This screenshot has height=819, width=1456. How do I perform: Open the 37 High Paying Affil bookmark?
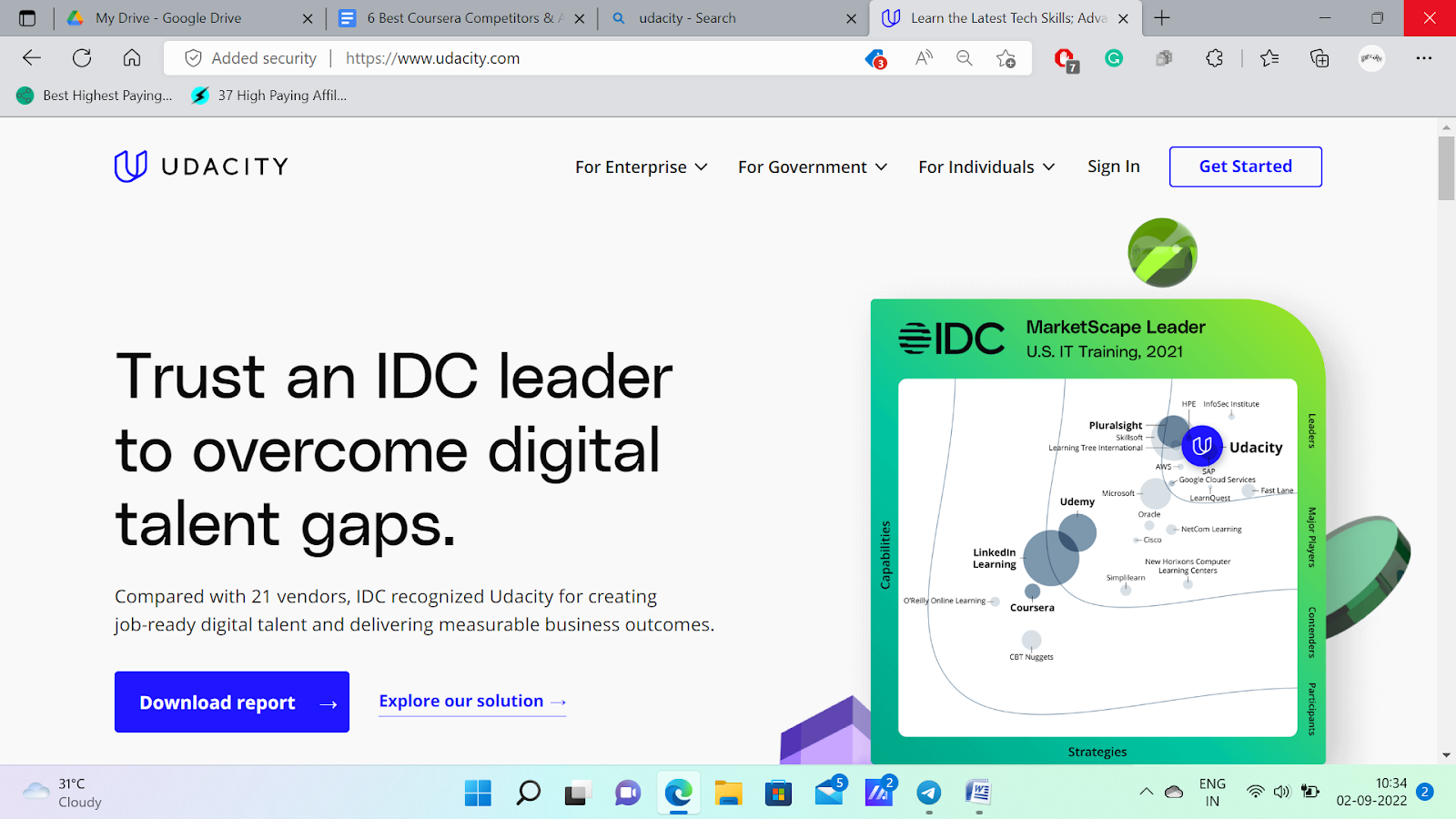[x=269, y=96]
